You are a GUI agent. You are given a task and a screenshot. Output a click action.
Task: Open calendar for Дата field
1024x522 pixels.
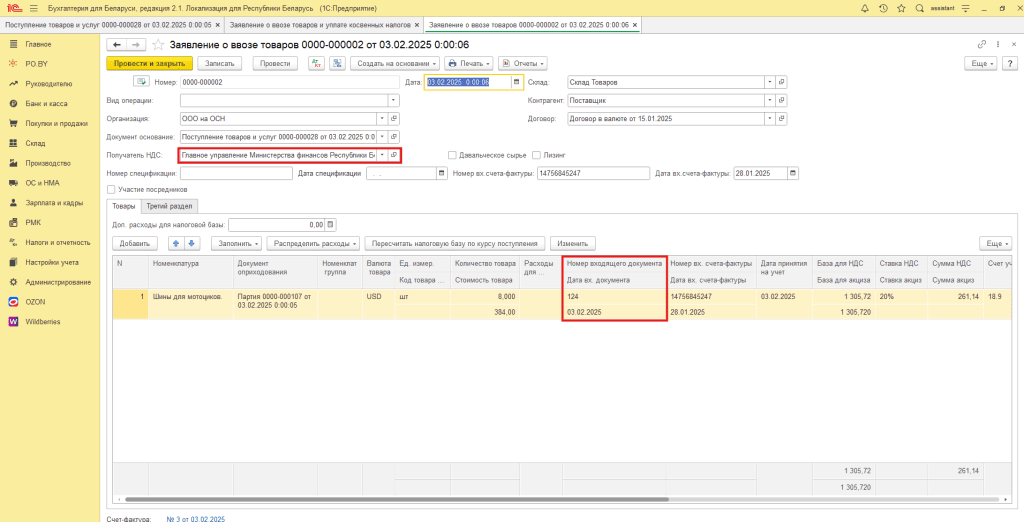pyautogui.click(x=517, y=82)
